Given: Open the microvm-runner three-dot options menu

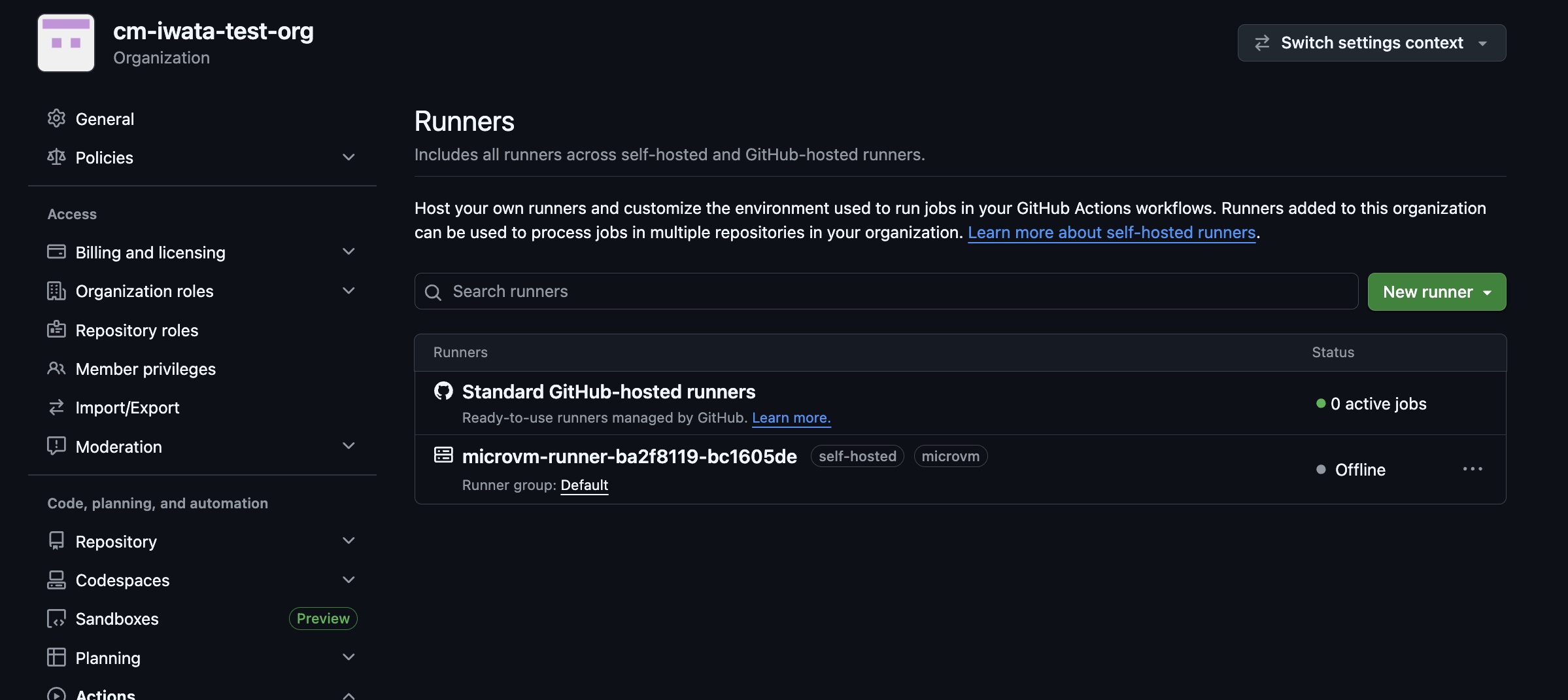Looking at the screenshot, I should coord(1473,469).
